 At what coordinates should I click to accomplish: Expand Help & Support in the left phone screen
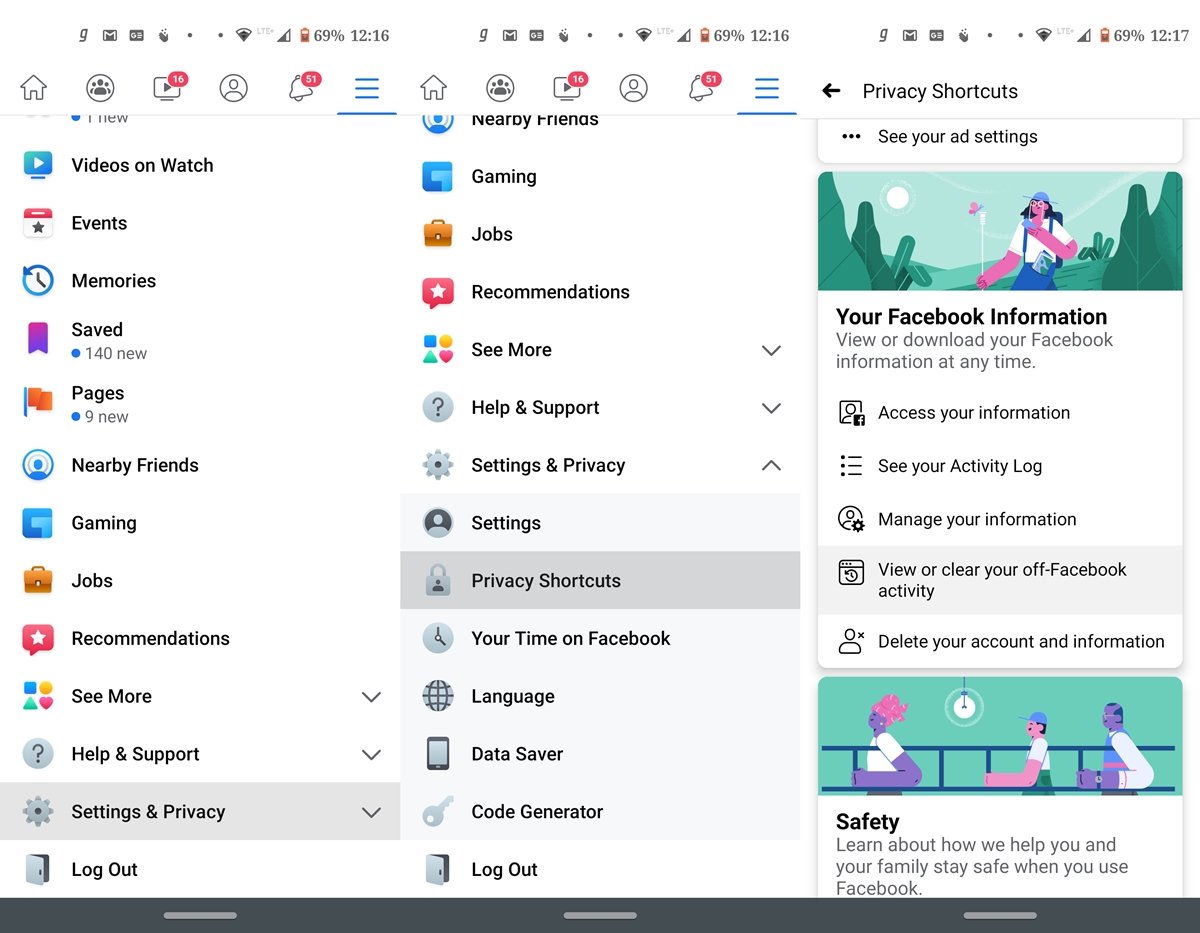pyautogui.click(x=200, y=754)
